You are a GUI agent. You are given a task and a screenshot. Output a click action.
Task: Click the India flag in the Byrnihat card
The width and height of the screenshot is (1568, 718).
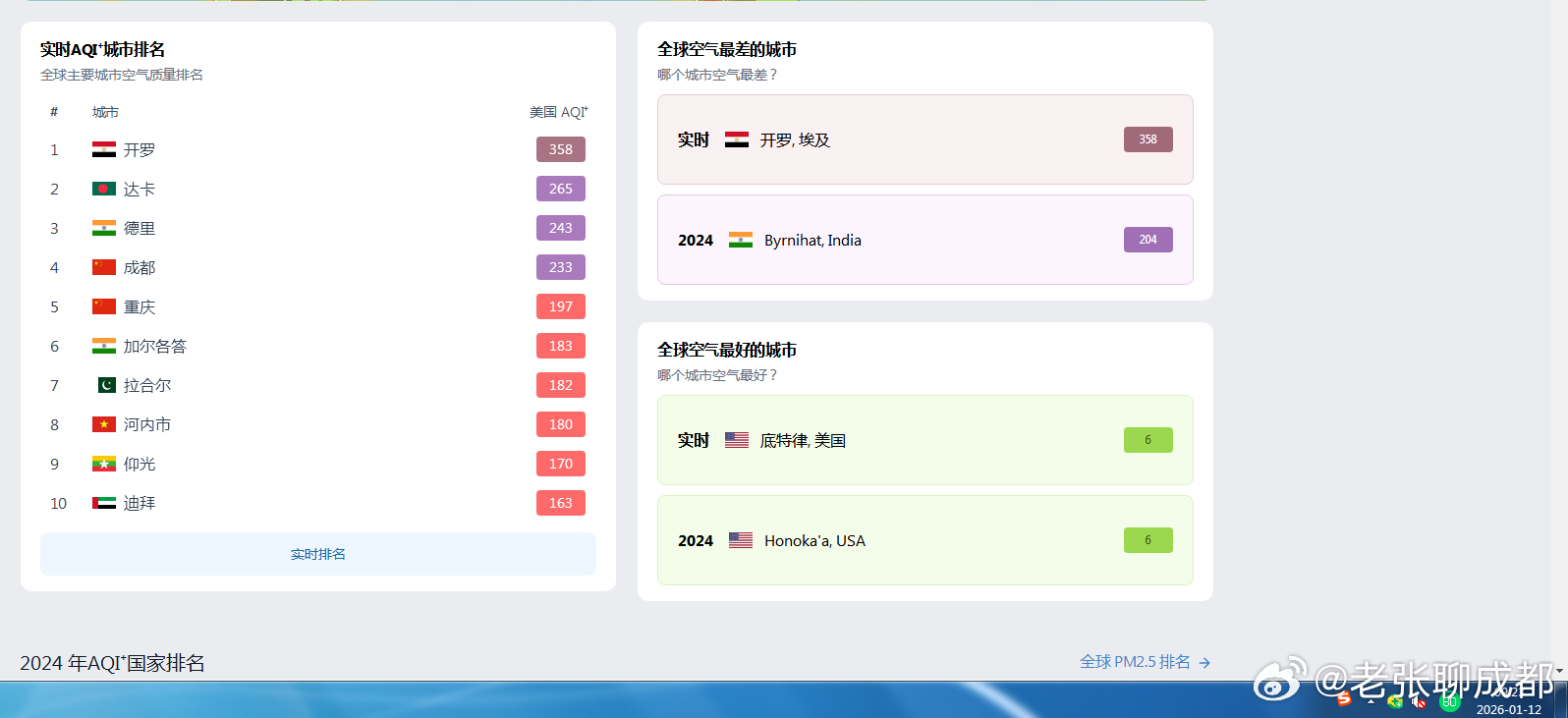pos(741,240)
